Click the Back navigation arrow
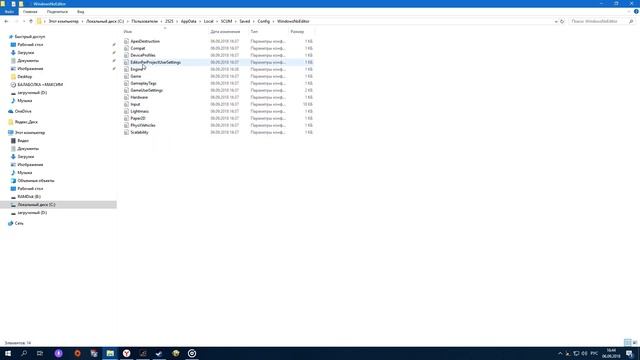 click(x=6, y=21)
